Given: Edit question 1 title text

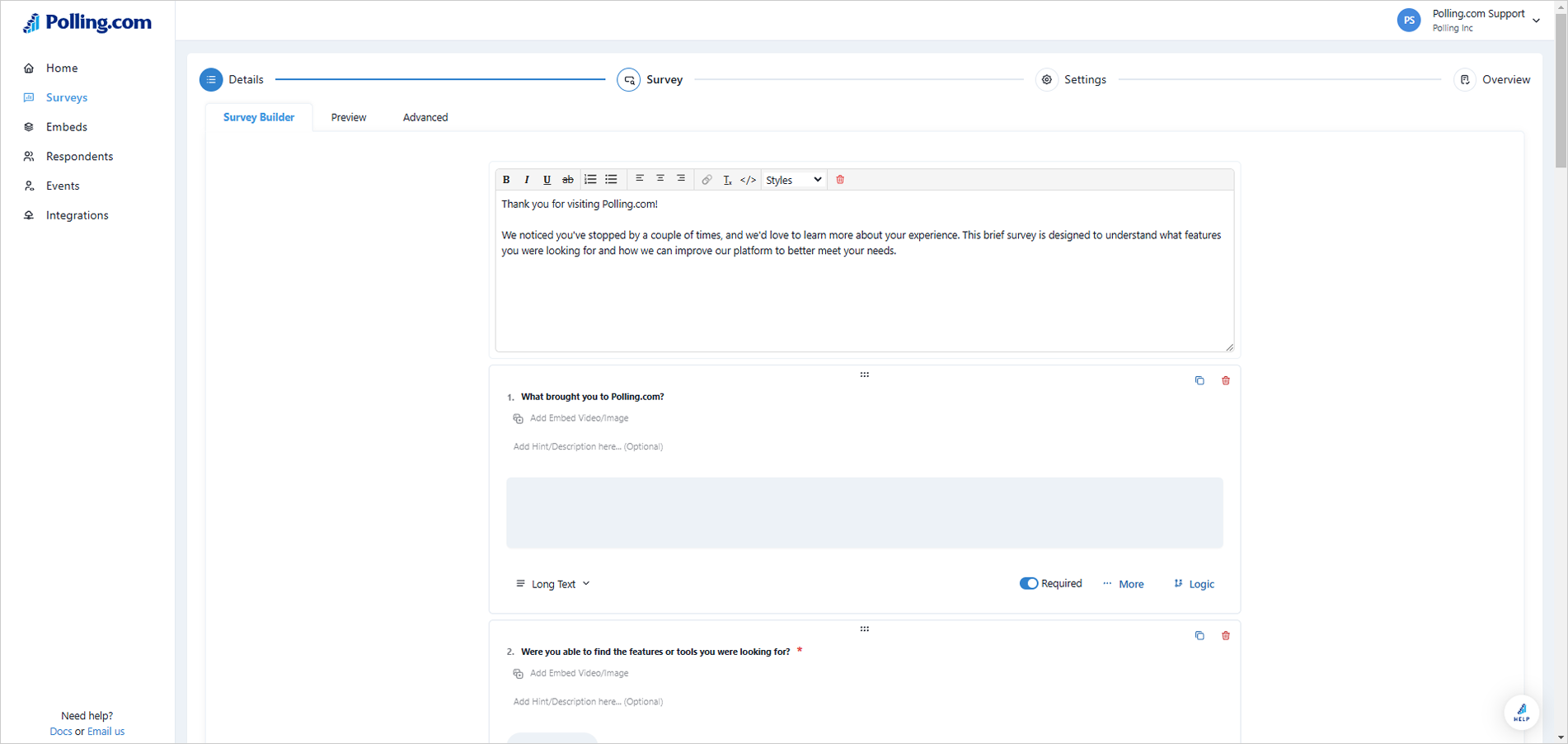Looking at the screenshot, I should [592, 397].
